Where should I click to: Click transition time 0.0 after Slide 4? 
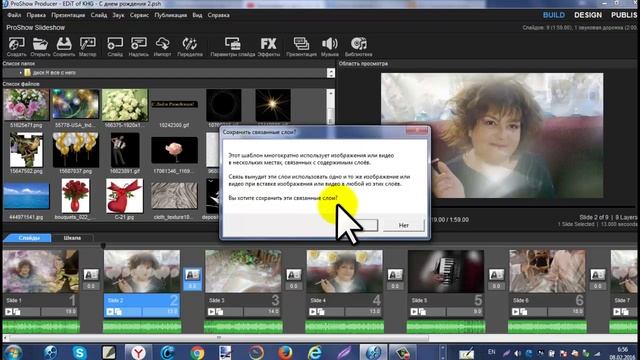point(395,286)
